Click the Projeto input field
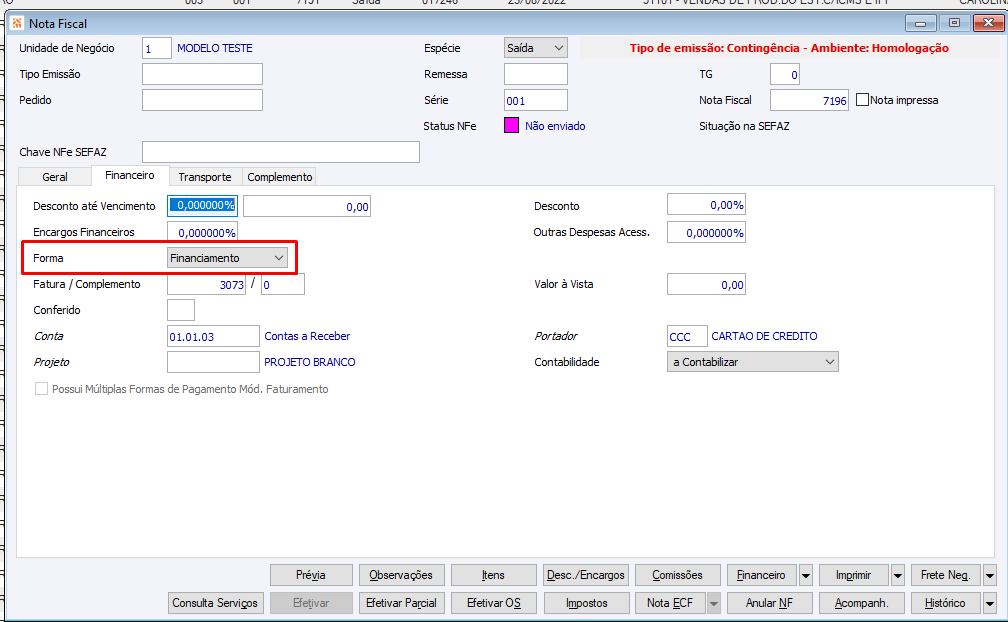Viewport: 1008px width, 622px height. tap(213, 362)
